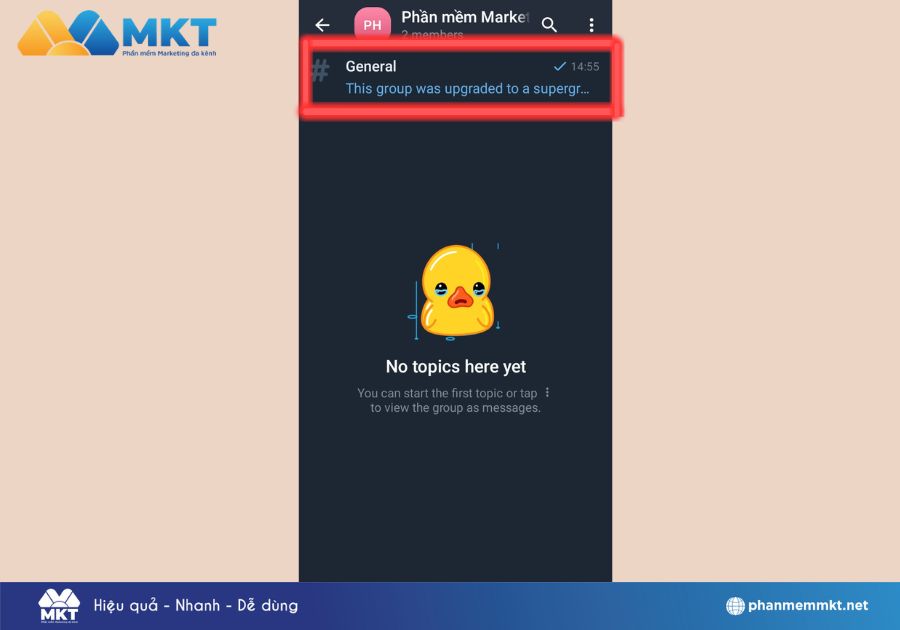The width and height of the screenshot is (900, 630).
Task: Tap the pink PH group avatar
Action: 372,25
